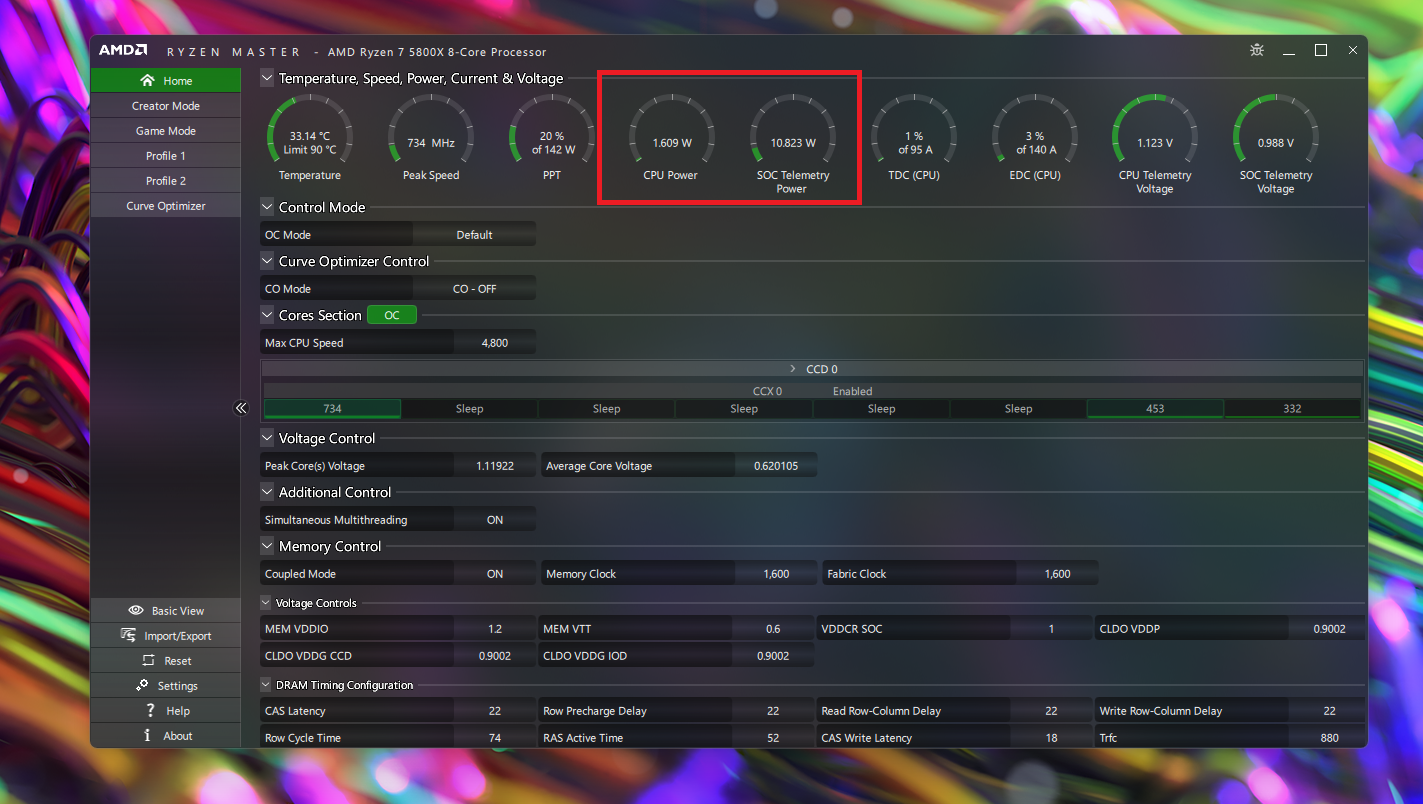Select the Profile 2 button
This screenshot has height=804, width=1423.
point(166,181)
